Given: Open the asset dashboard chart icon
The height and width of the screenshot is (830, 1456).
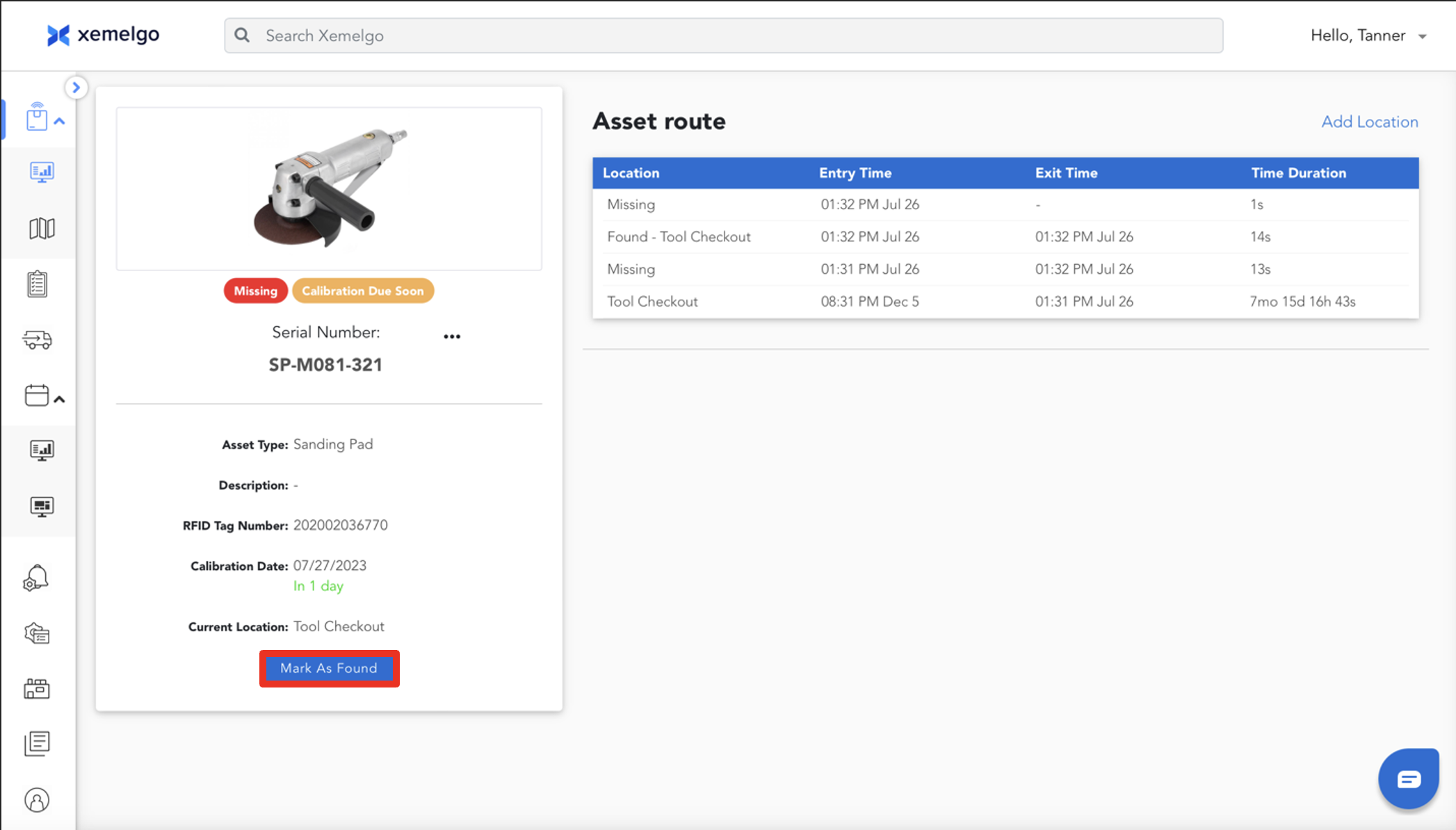Looking at the screenshot, I should 42,172.
